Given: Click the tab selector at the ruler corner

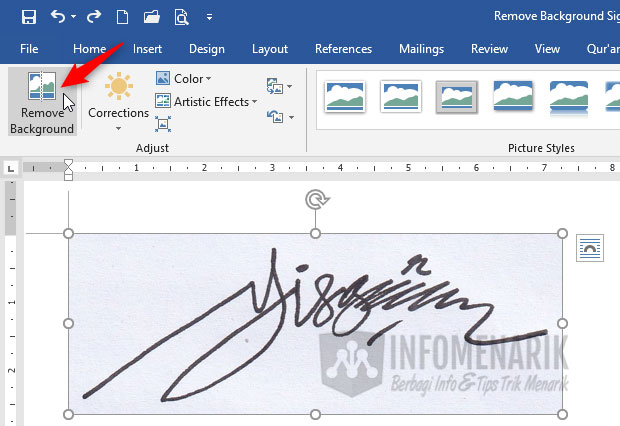Looking at the screenshot, I should pyautogui.click(x=11, y=169).
